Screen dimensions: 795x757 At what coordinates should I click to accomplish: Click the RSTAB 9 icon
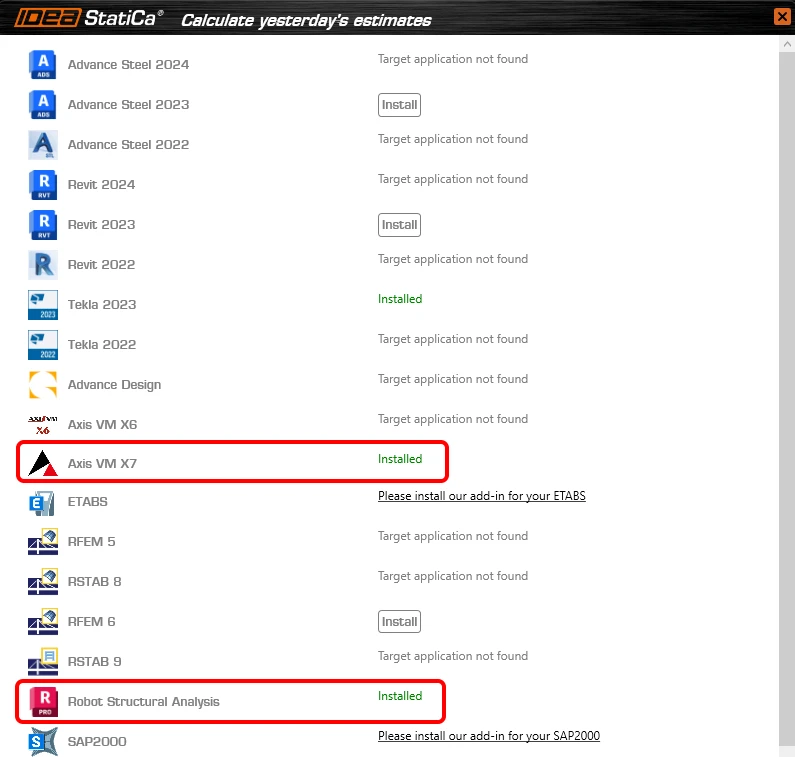(43, 662)
